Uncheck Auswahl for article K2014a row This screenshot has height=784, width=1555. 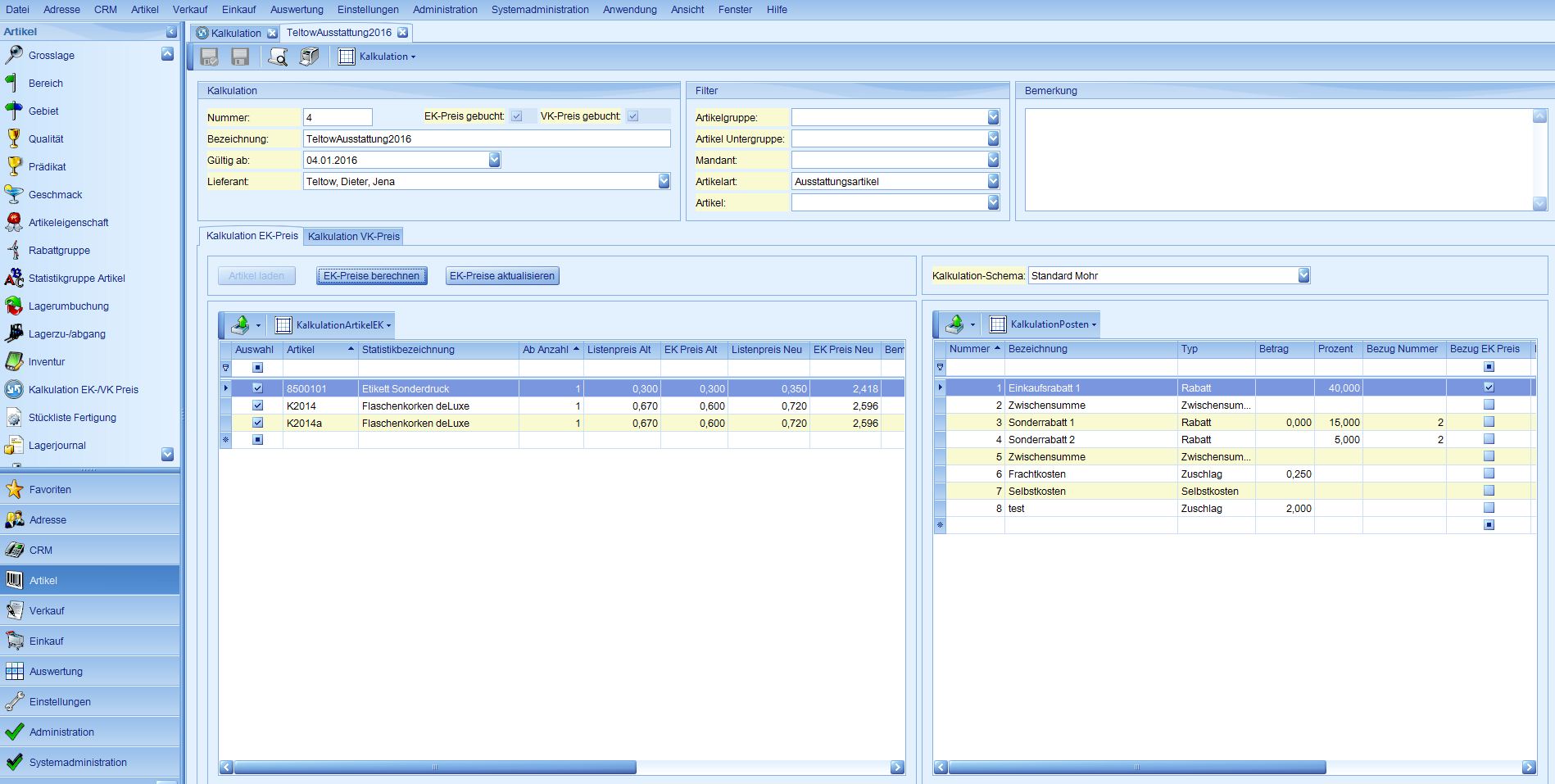coord(258,423)
